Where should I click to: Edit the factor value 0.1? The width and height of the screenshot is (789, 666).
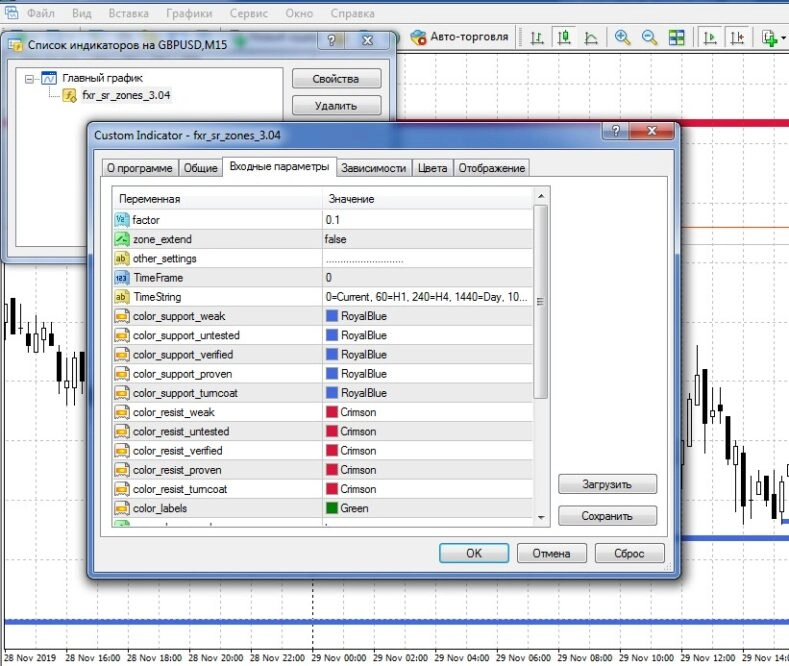tap(427, 220)
